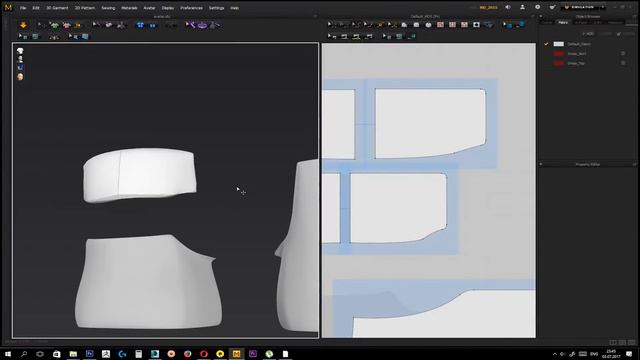Open the Windows notification center

(629, 353)
